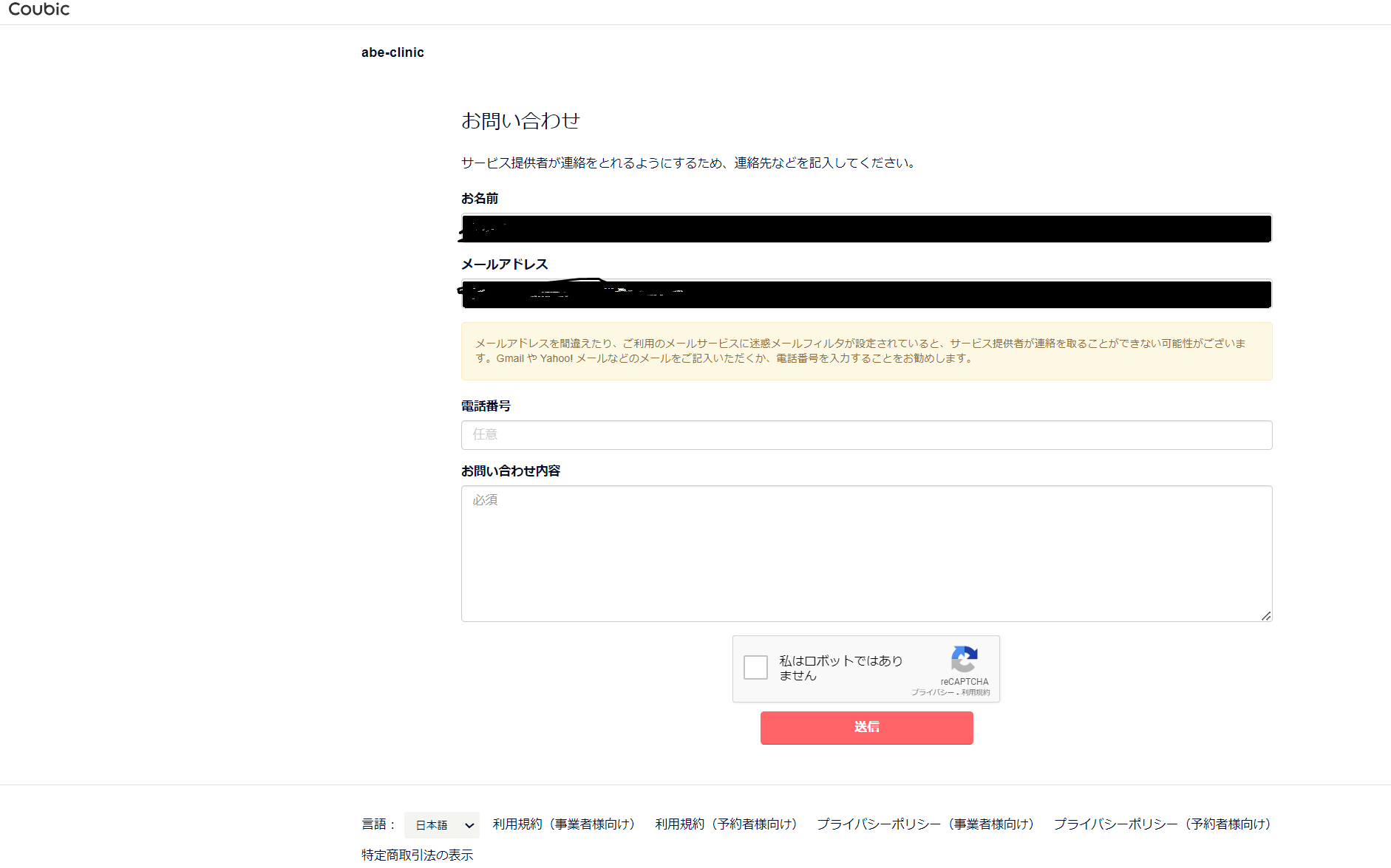Focus the メールアドレス email field
The width and height of the screenshot is (1391, 868).
[x=866, y=295]
